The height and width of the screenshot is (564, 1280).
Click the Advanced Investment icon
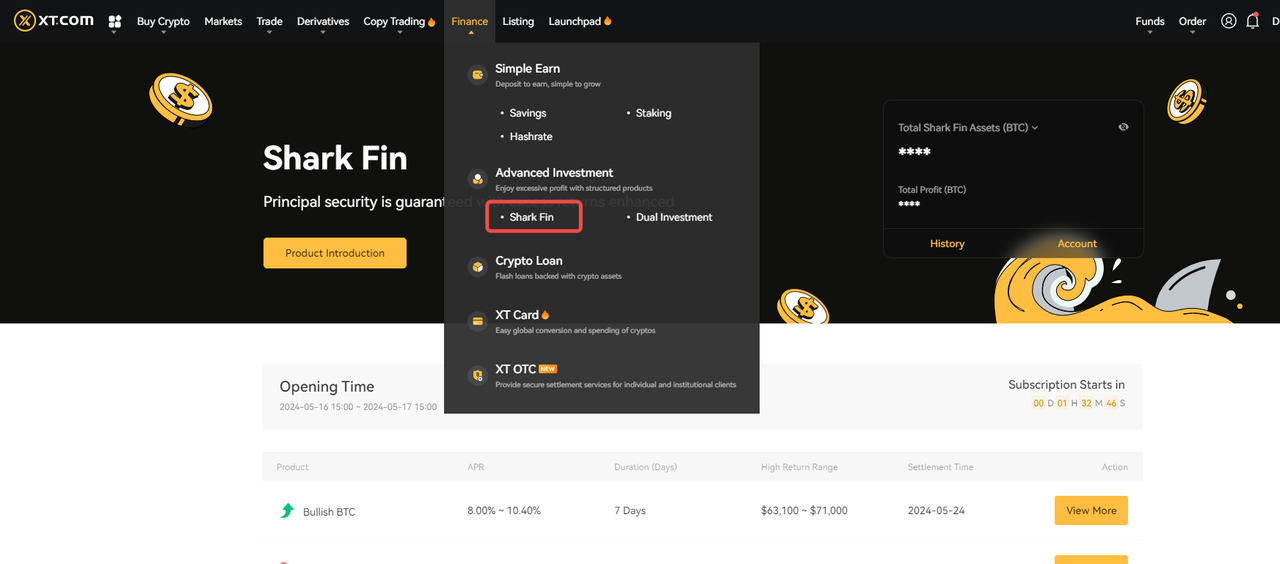(477, 179)
